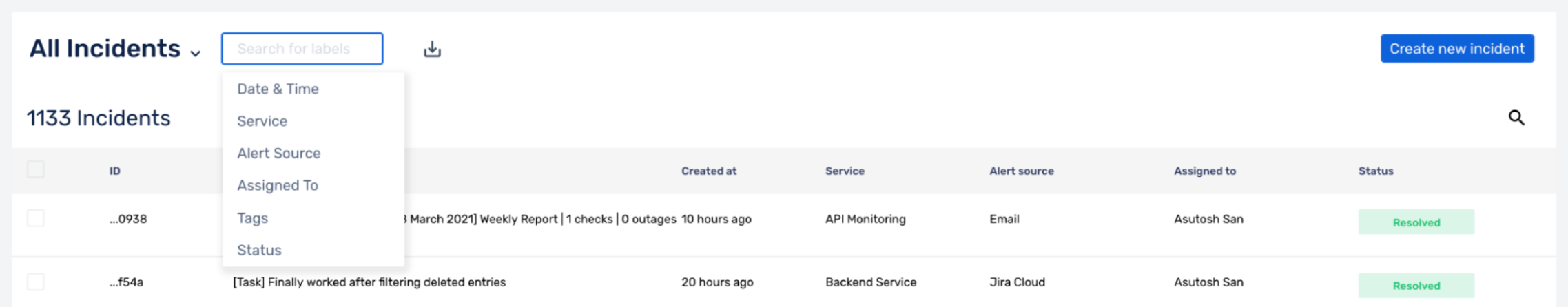Select Assigned To in filter list
The width and height of the screenshot is (1568, 307).
(278, 185)
